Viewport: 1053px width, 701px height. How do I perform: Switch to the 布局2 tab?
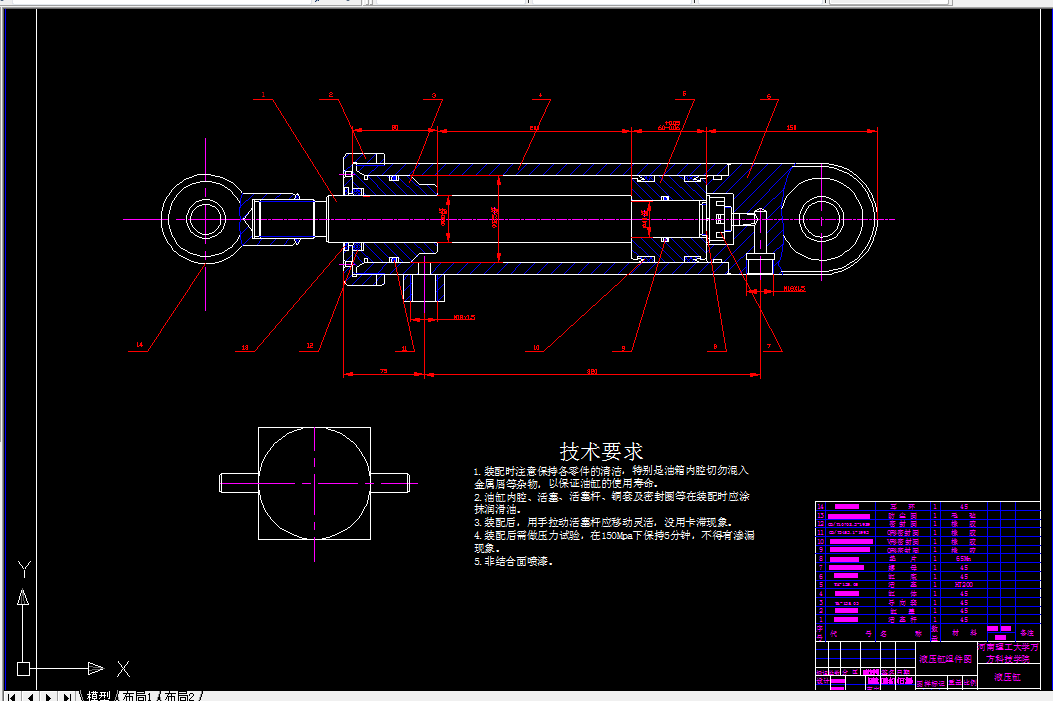179,696
